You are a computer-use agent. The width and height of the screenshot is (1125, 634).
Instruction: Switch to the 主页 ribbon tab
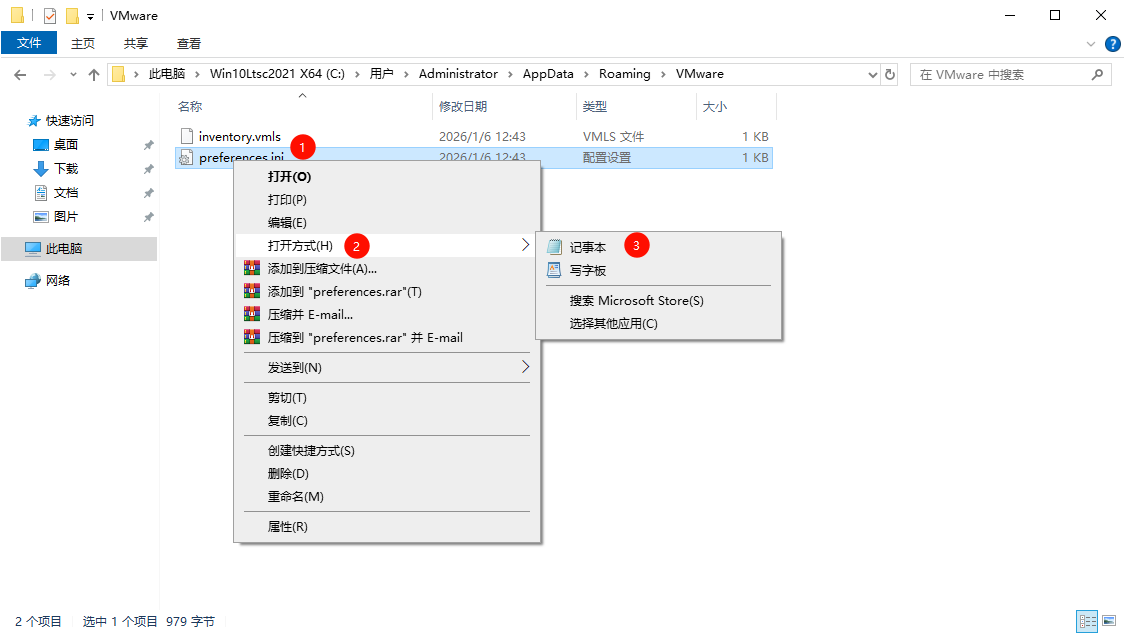(x=83, y=44)
